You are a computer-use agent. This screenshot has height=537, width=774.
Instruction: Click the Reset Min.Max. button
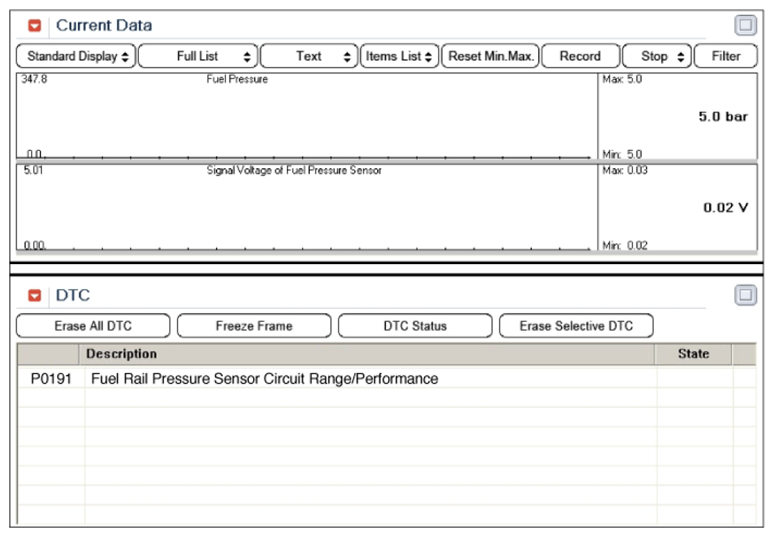[490, 56]
